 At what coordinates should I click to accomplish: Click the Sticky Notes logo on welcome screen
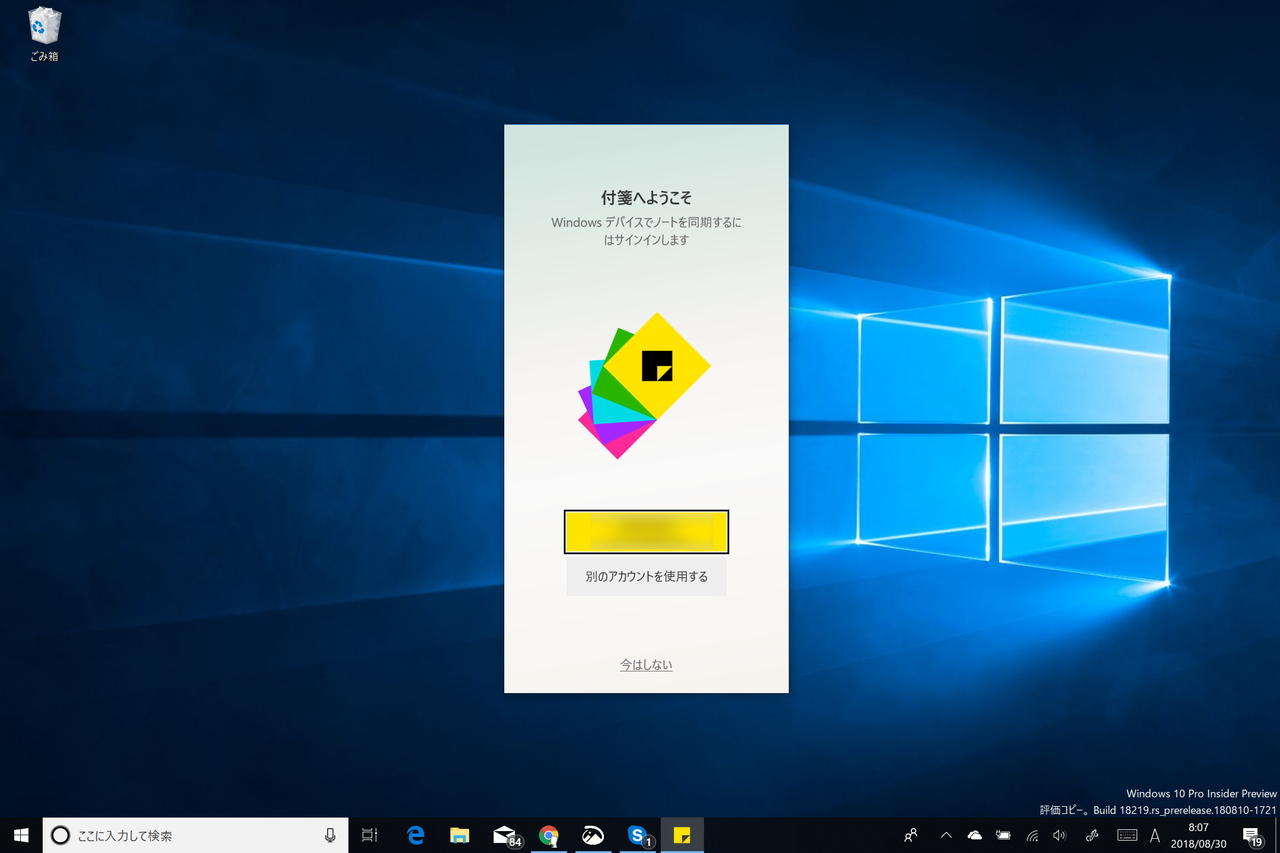pyautogui.click(x=646, y=385)
